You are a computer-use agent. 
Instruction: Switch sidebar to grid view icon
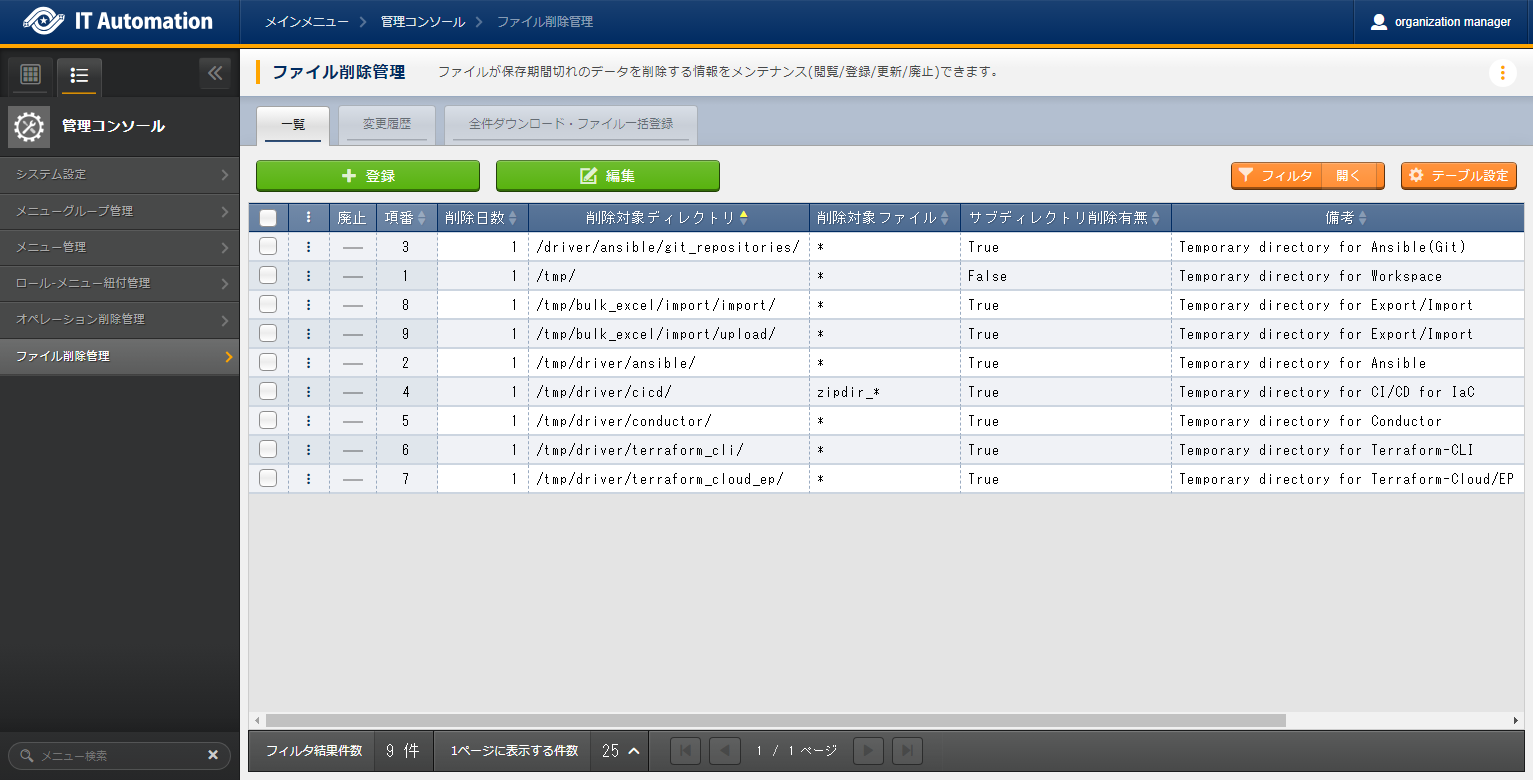[x=30, y=75]
